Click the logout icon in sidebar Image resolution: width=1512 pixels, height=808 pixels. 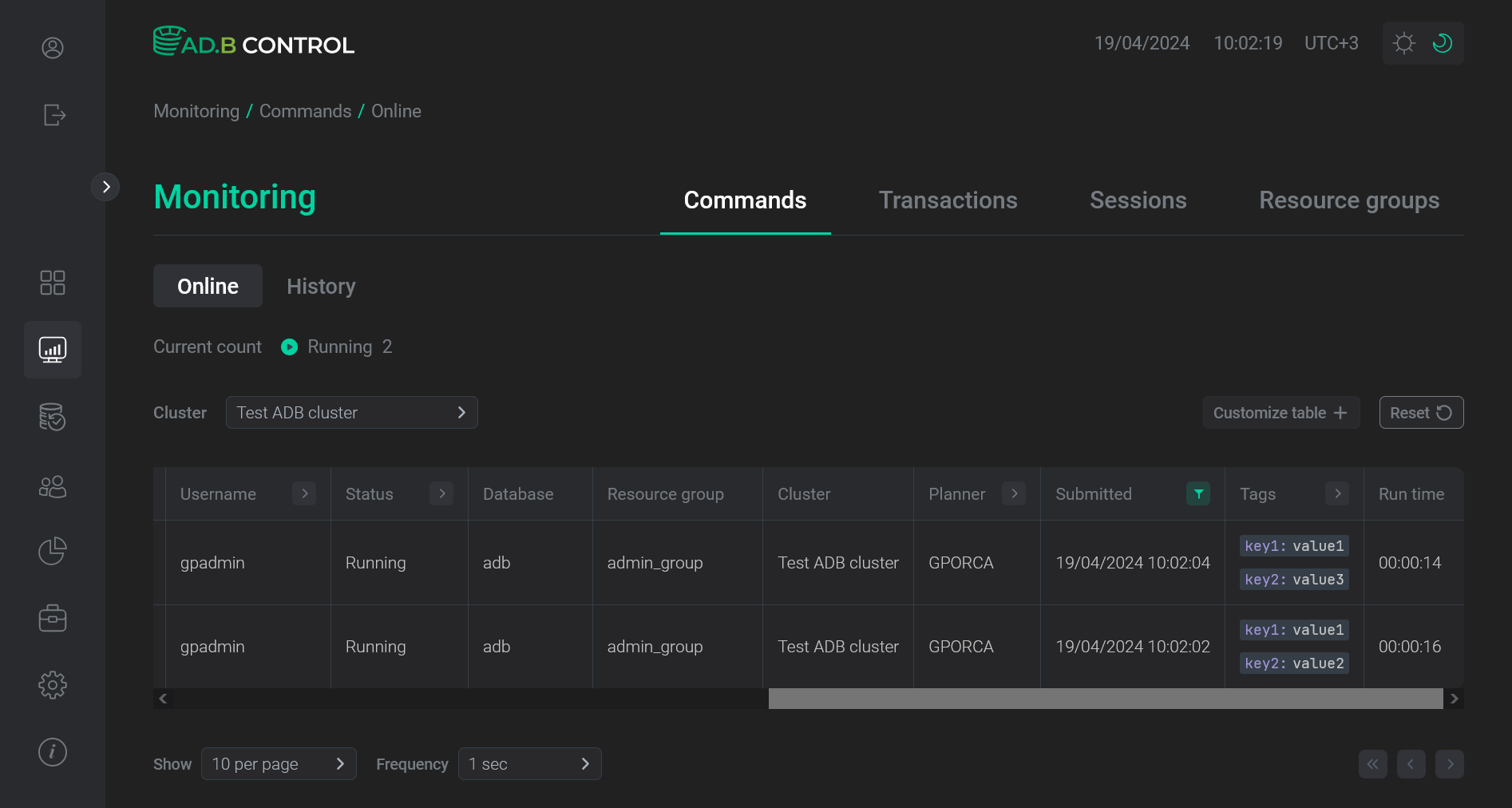(53, 115)
